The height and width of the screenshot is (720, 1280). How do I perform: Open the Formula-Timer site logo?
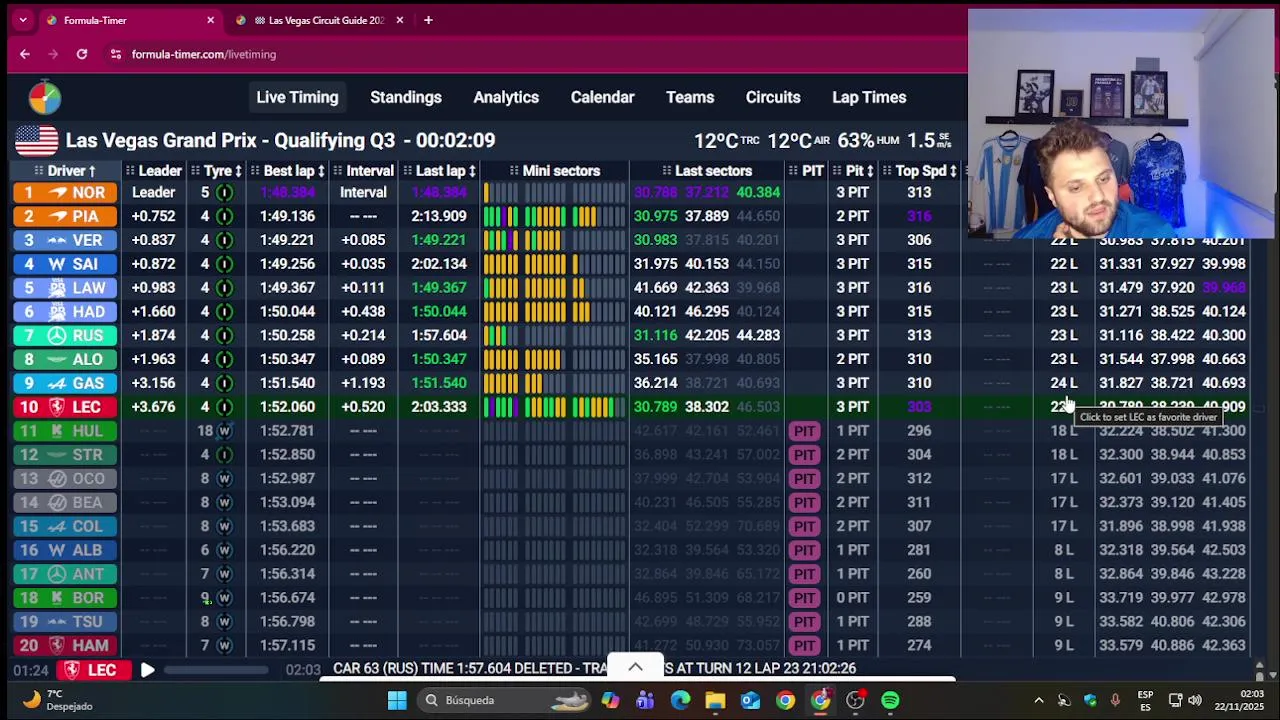44,97
